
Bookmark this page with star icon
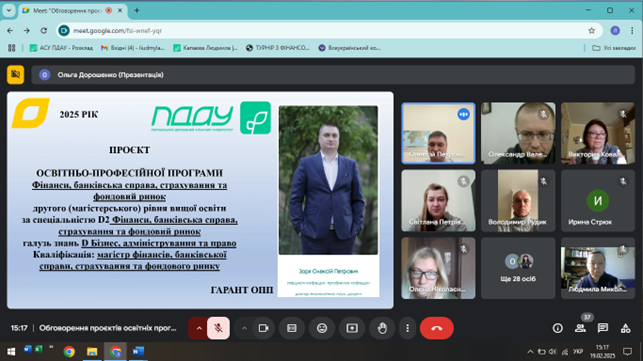coord(591,31)
